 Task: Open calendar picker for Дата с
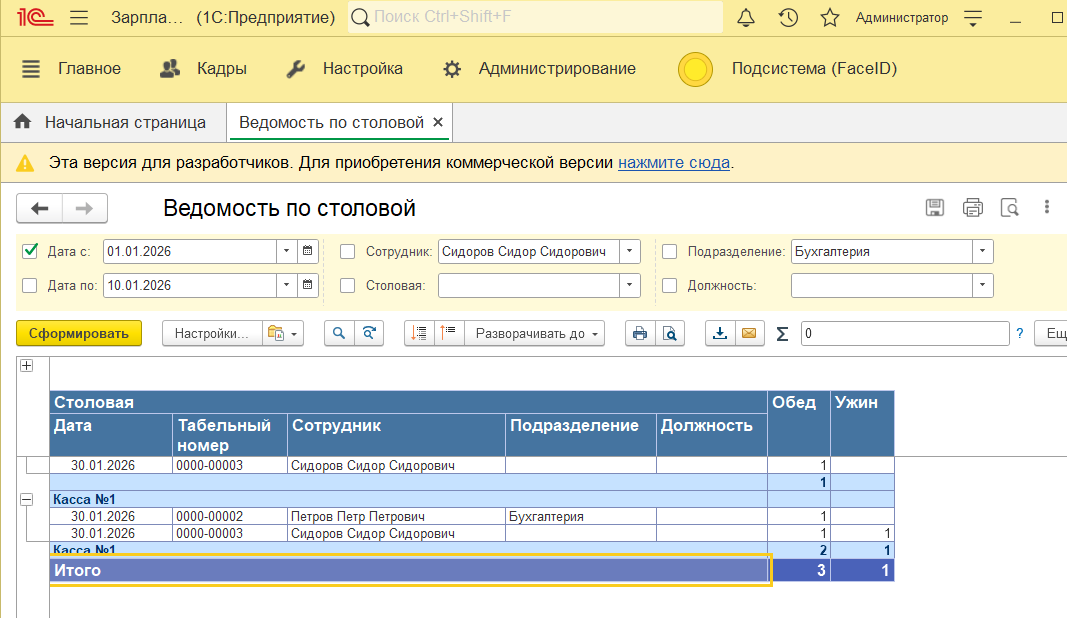point(308,252)
